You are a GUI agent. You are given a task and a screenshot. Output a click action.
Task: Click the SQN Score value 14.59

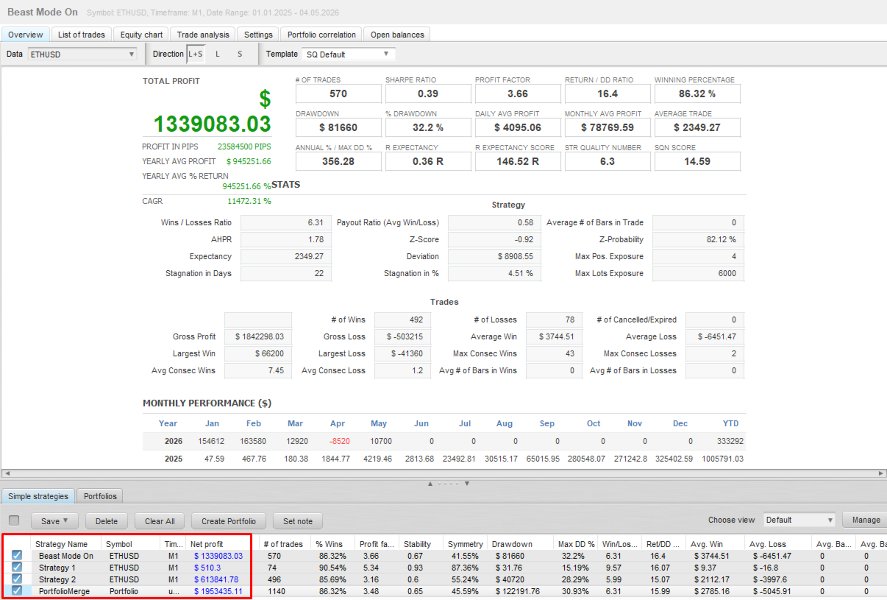click(697, 161)
